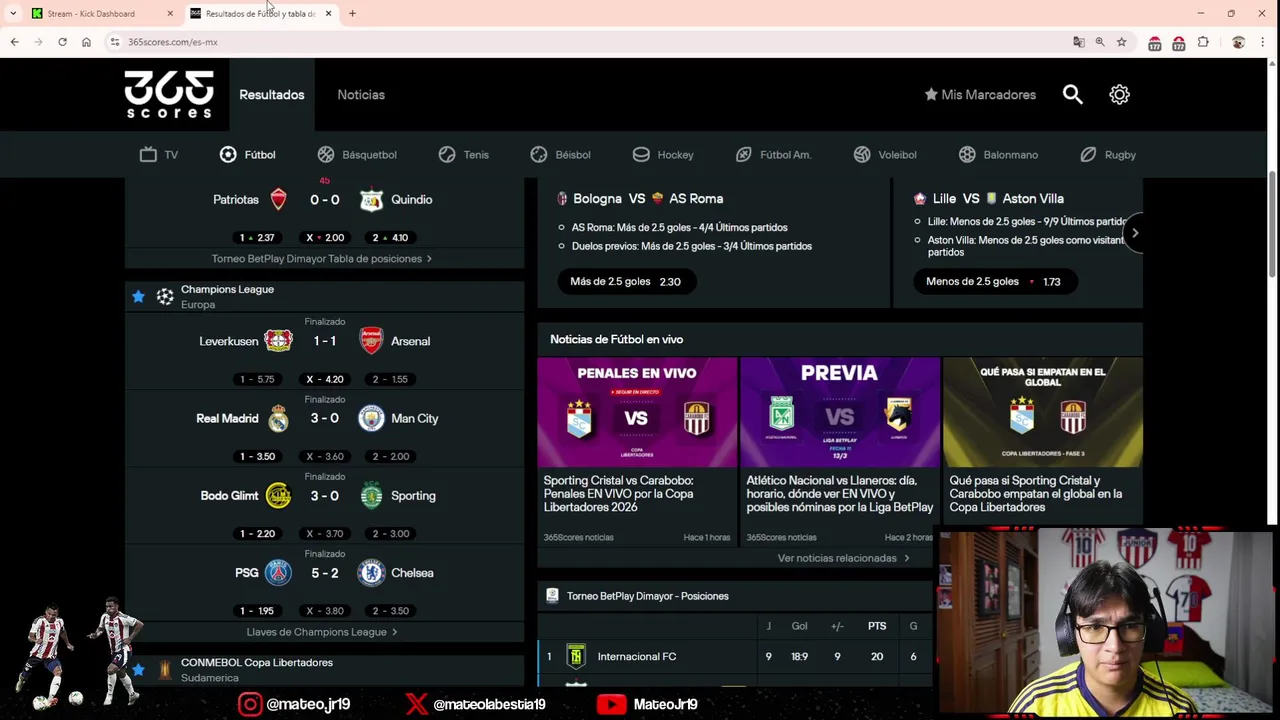Open the 365Scores home logo
This screenshot has width=1280, height=720.
(169, 95)
